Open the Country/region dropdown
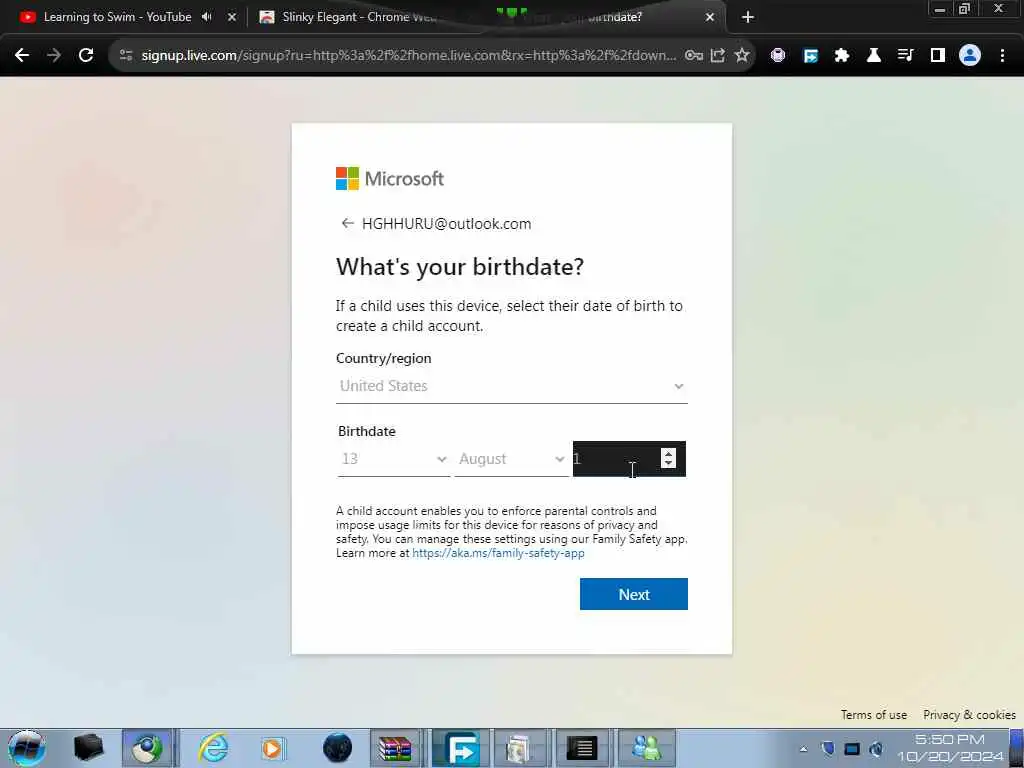The height and width of the screenshot is (768, 1024). 511,386
